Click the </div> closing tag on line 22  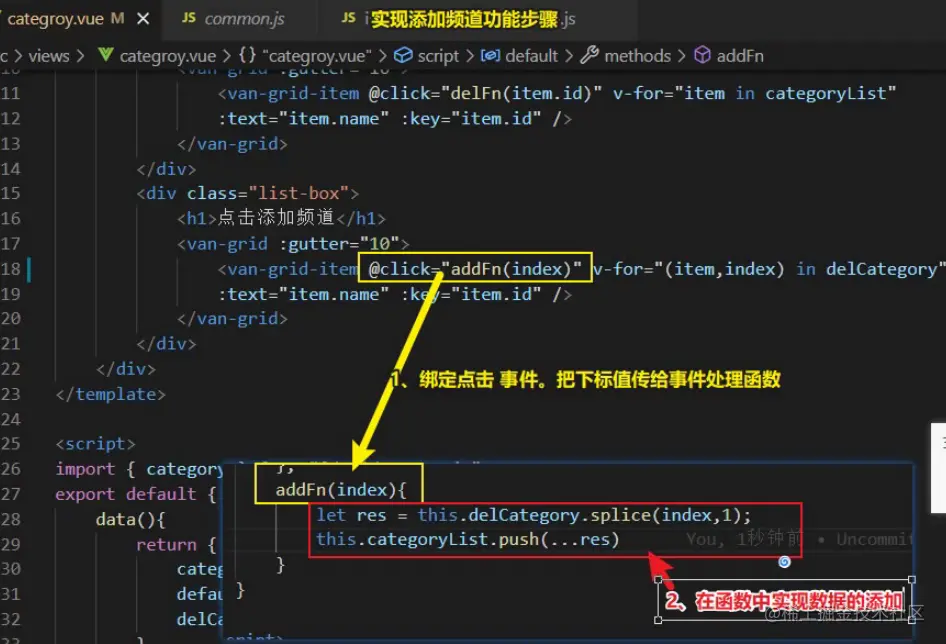(x=125, y=369)
